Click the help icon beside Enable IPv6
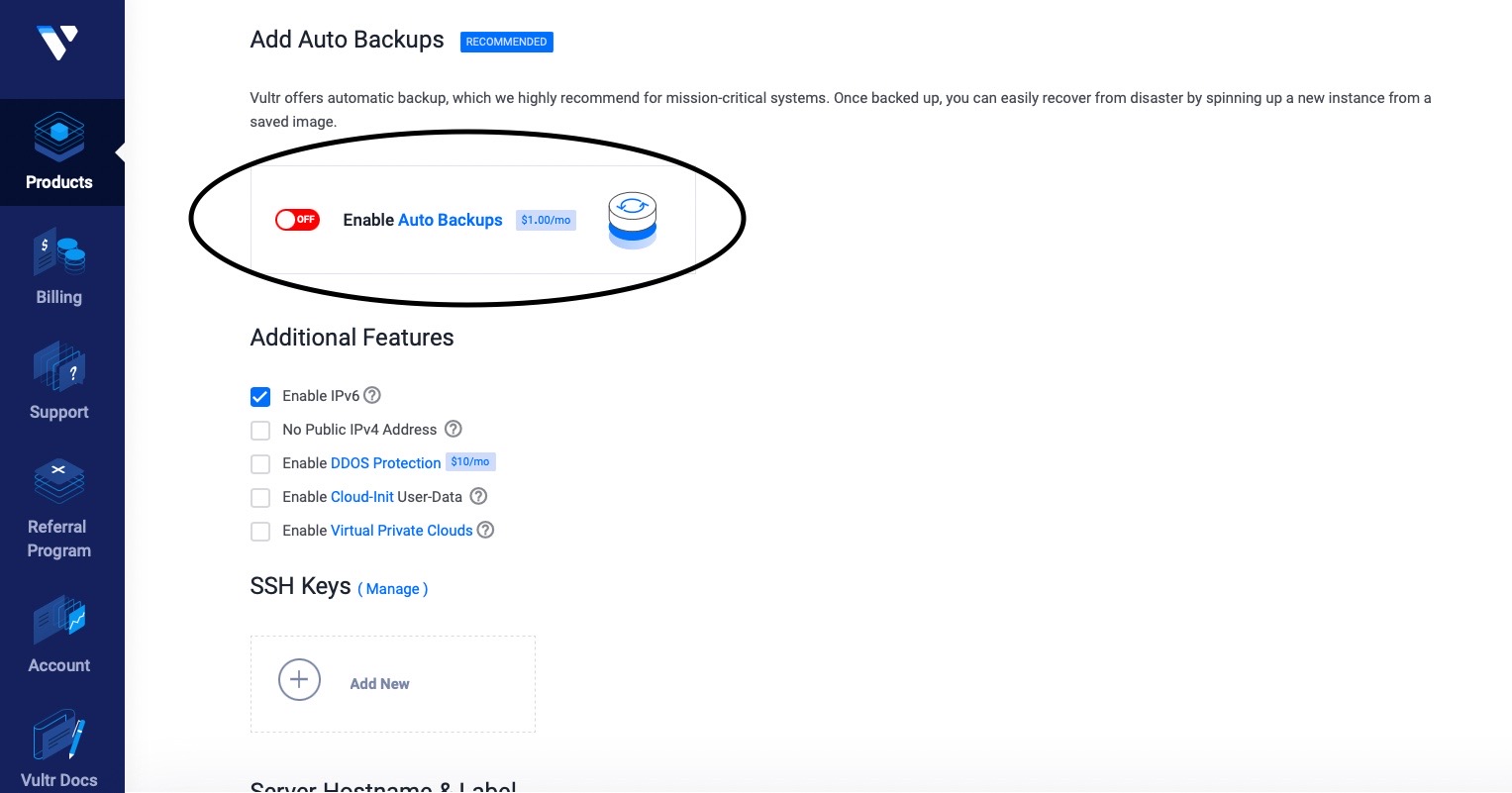1512x793 pixels. (x=372, y=395)
